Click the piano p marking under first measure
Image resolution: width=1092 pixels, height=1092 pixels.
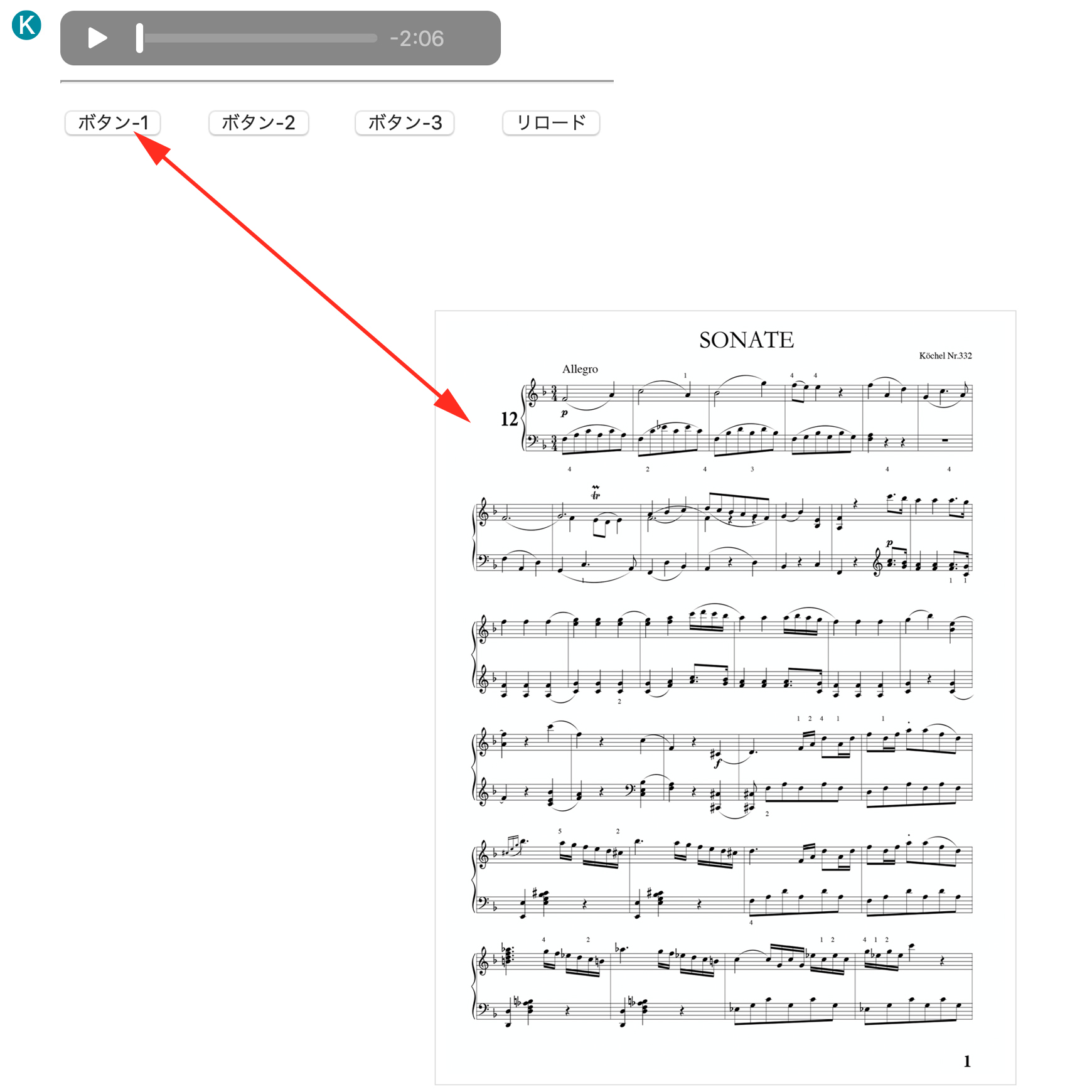[x=564, y=413]
